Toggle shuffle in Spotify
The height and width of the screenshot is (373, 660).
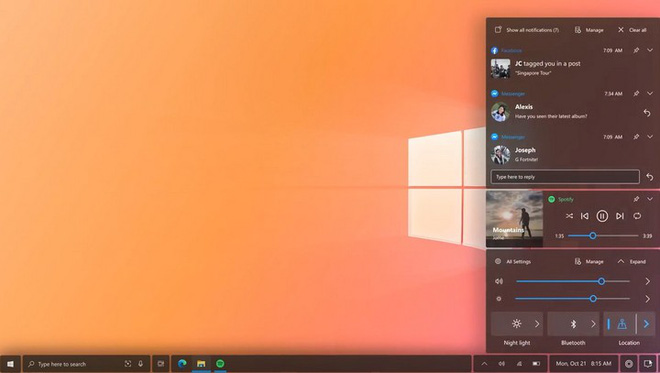pyautogui.click(x=569, y=216)
